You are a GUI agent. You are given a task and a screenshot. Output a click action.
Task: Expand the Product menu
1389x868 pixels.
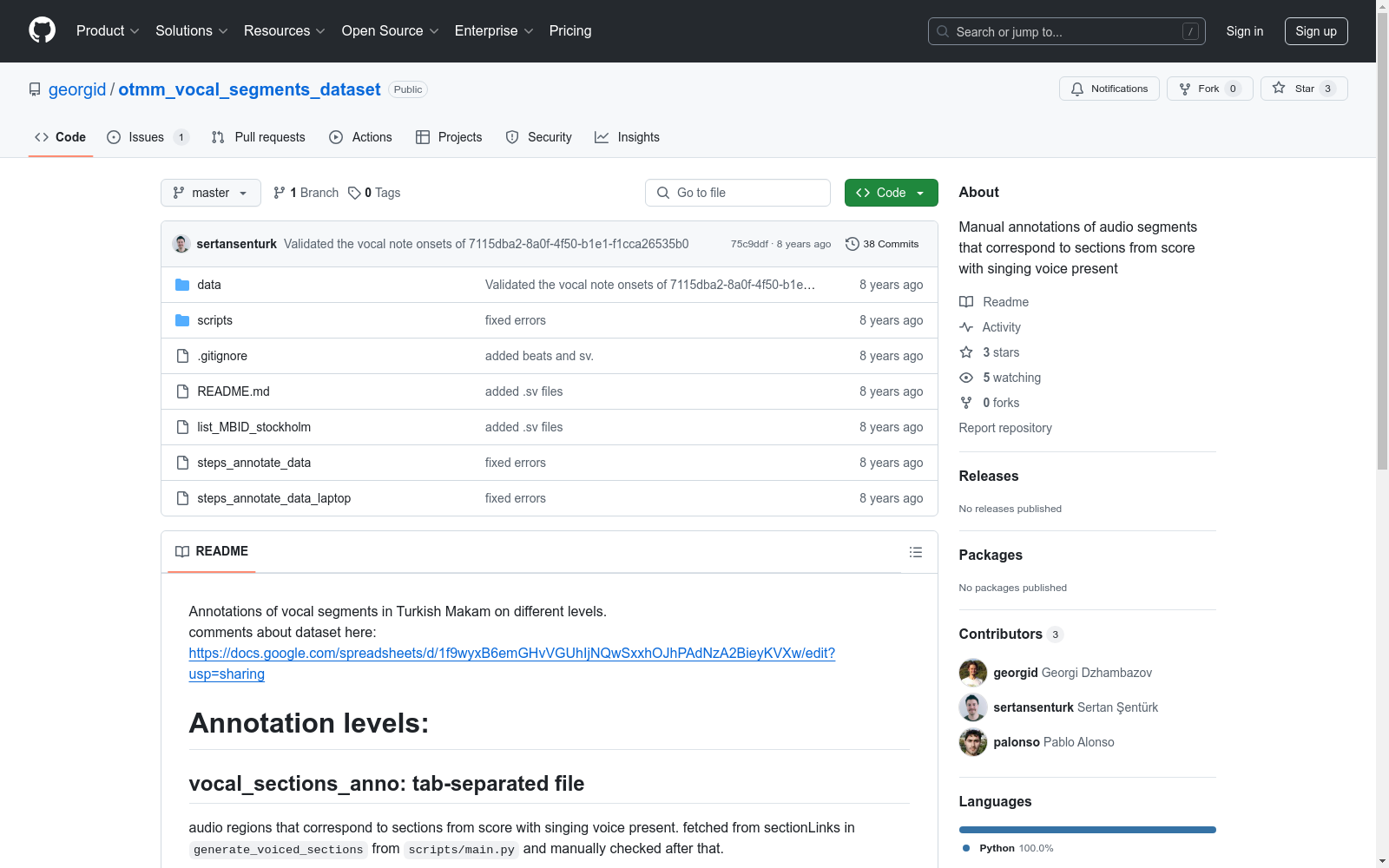tap(108, 31)
